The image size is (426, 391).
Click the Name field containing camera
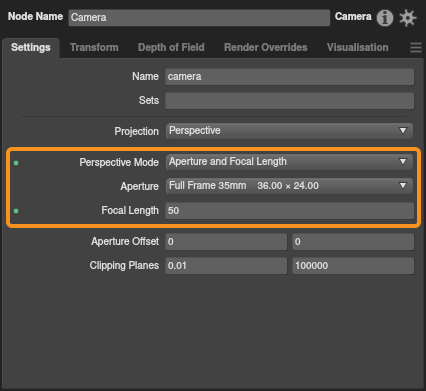tap(290, 77)
